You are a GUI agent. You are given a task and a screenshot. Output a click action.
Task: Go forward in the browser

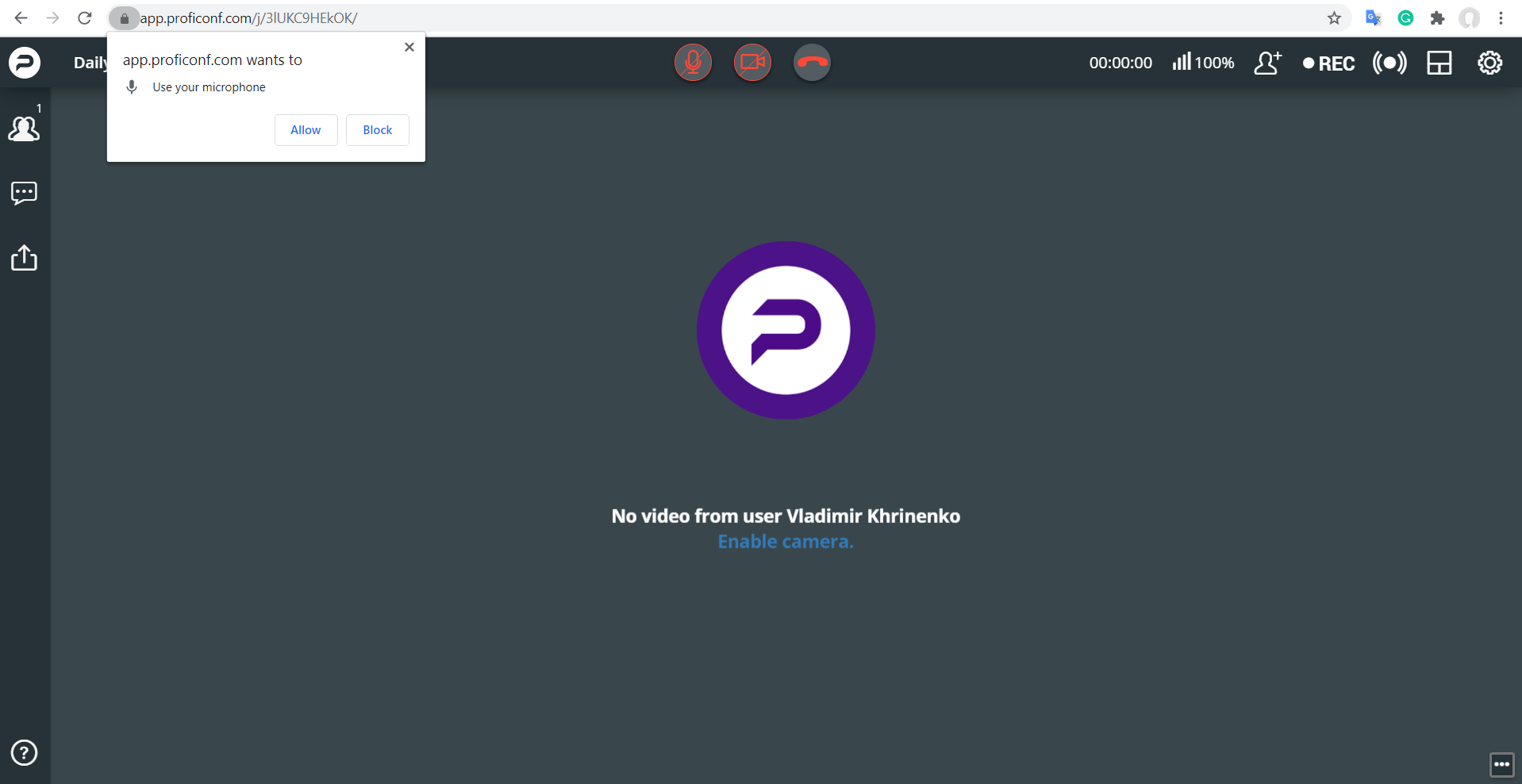coord(53,17)
